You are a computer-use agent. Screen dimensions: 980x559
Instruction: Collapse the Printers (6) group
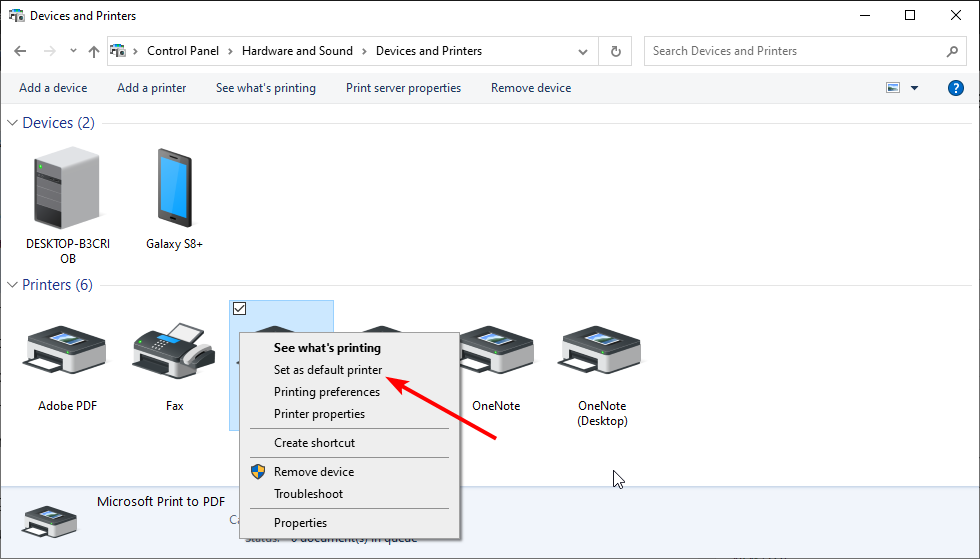tap(13, 285)
